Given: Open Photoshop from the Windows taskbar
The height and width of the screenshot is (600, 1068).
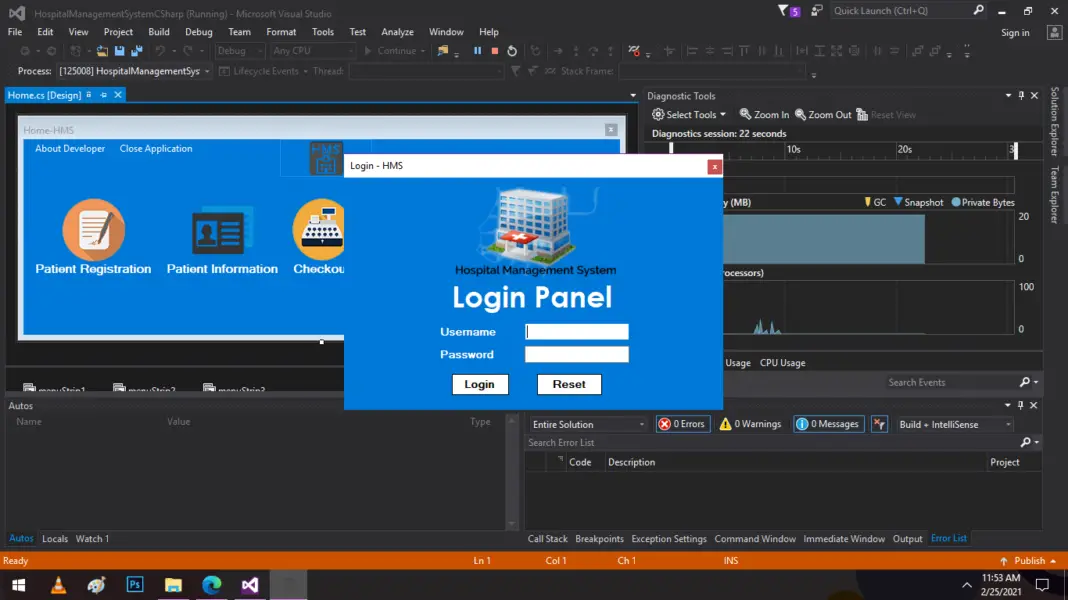Looking at the screenshot, I should [135, 585].
